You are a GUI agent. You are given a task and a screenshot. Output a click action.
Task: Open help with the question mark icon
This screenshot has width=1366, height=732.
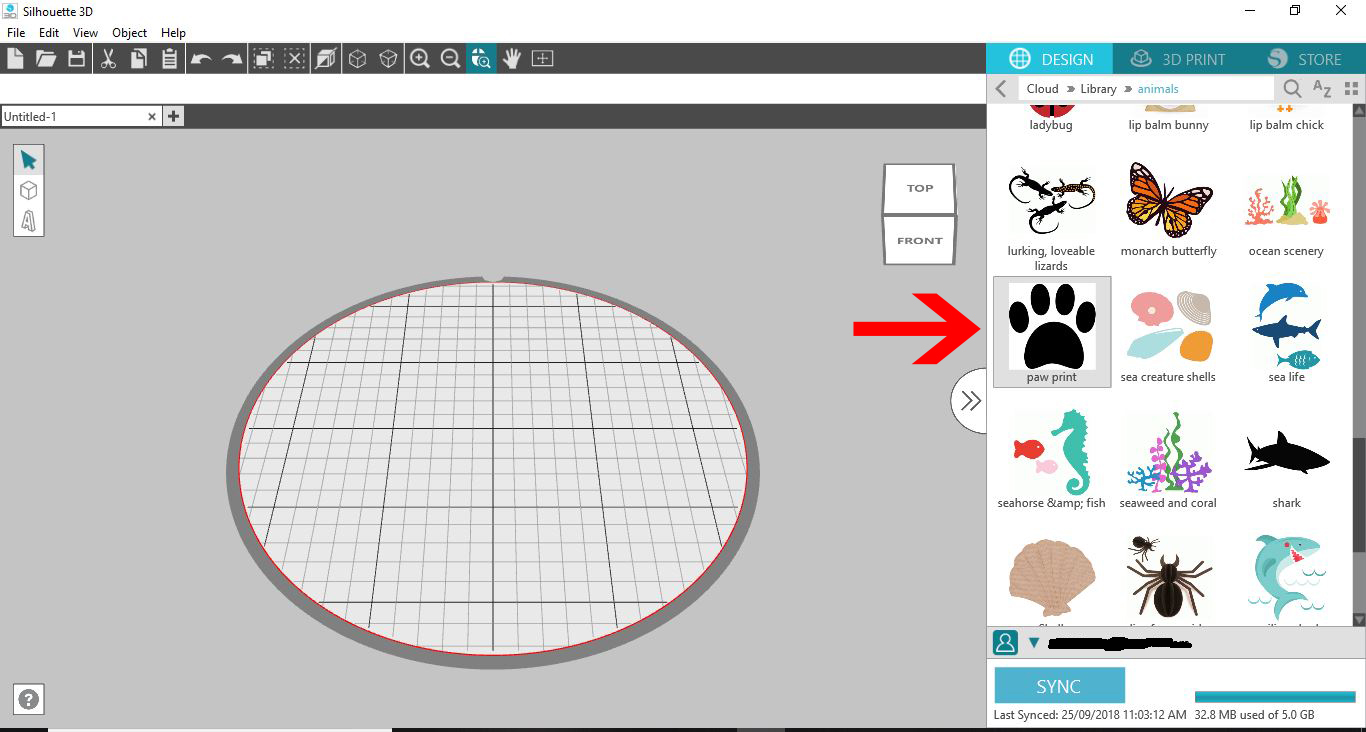click(x=29, y=700)
